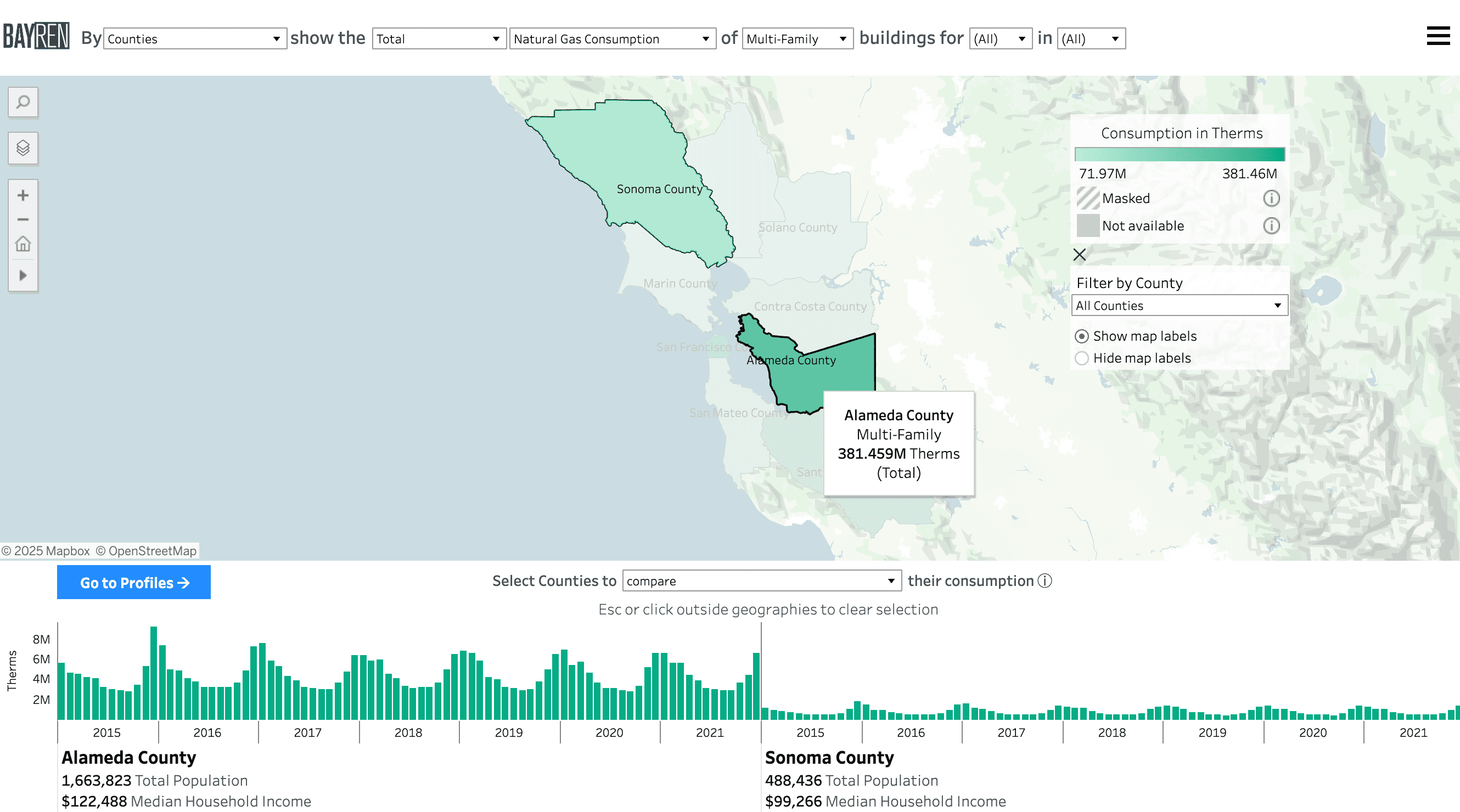
Task: Open the 'buildings for' (All) dropdown
Action: pyautogui.click(x=1001, y=38)
